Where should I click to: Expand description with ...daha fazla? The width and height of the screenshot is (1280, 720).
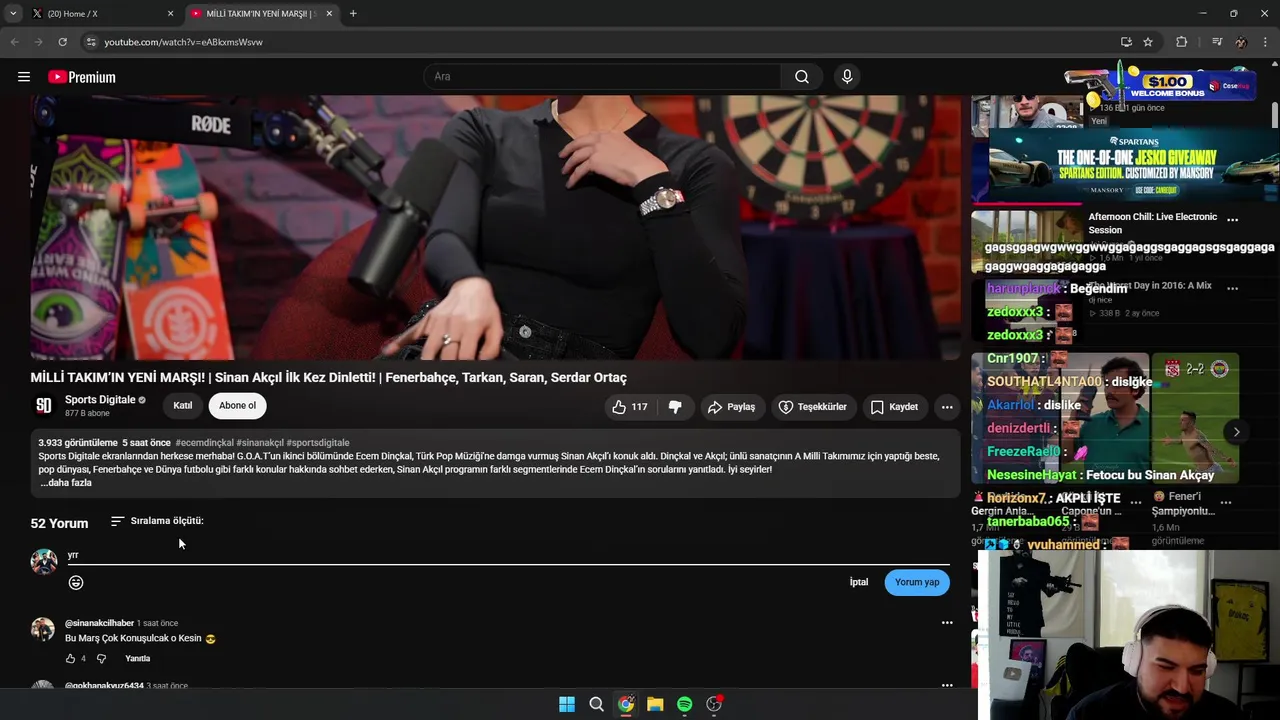pyautogui.click(x=66, y=483)
